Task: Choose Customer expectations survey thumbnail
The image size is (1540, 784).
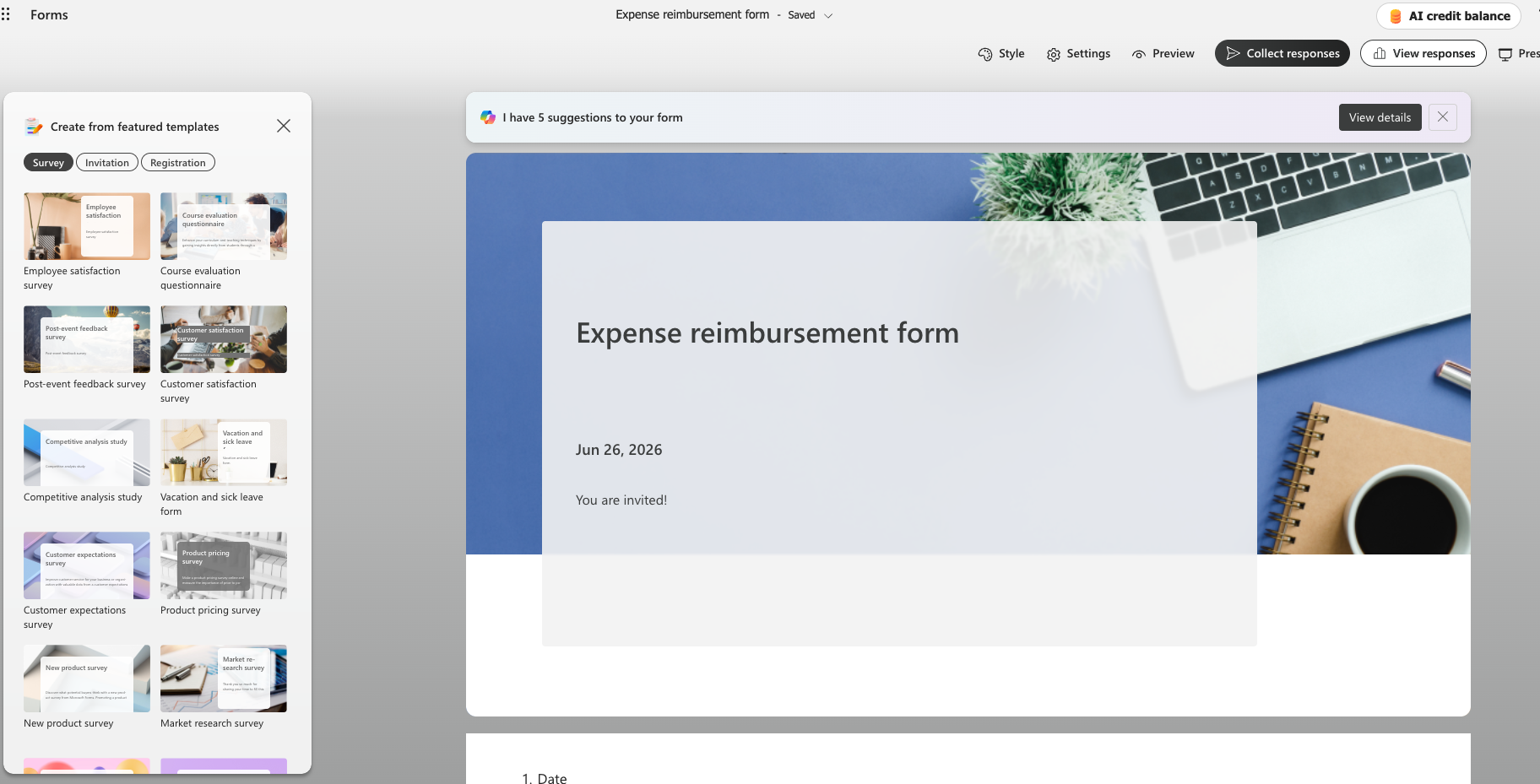Action: click(87, 565)
